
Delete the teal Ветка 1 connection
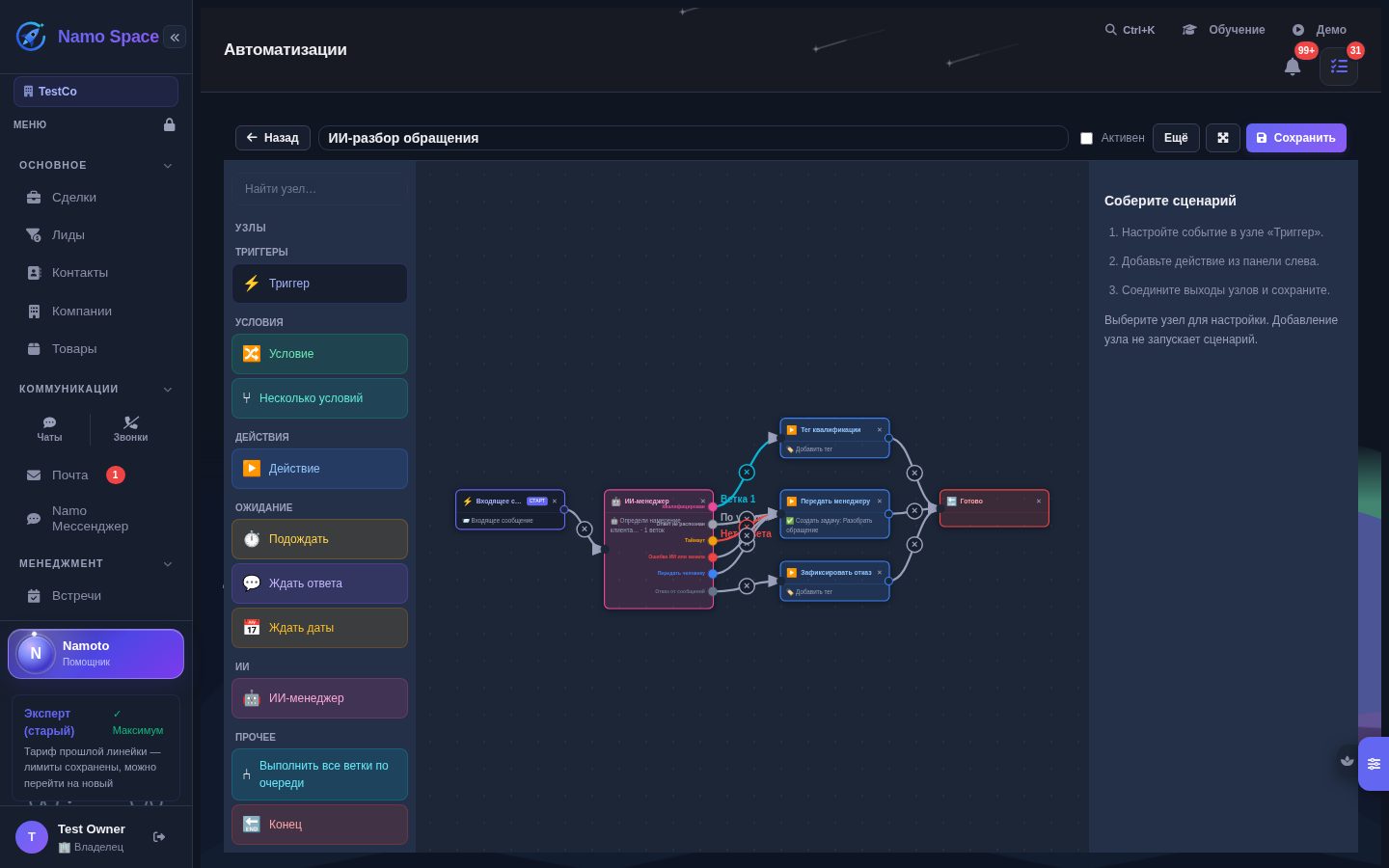tap(747, 473)
